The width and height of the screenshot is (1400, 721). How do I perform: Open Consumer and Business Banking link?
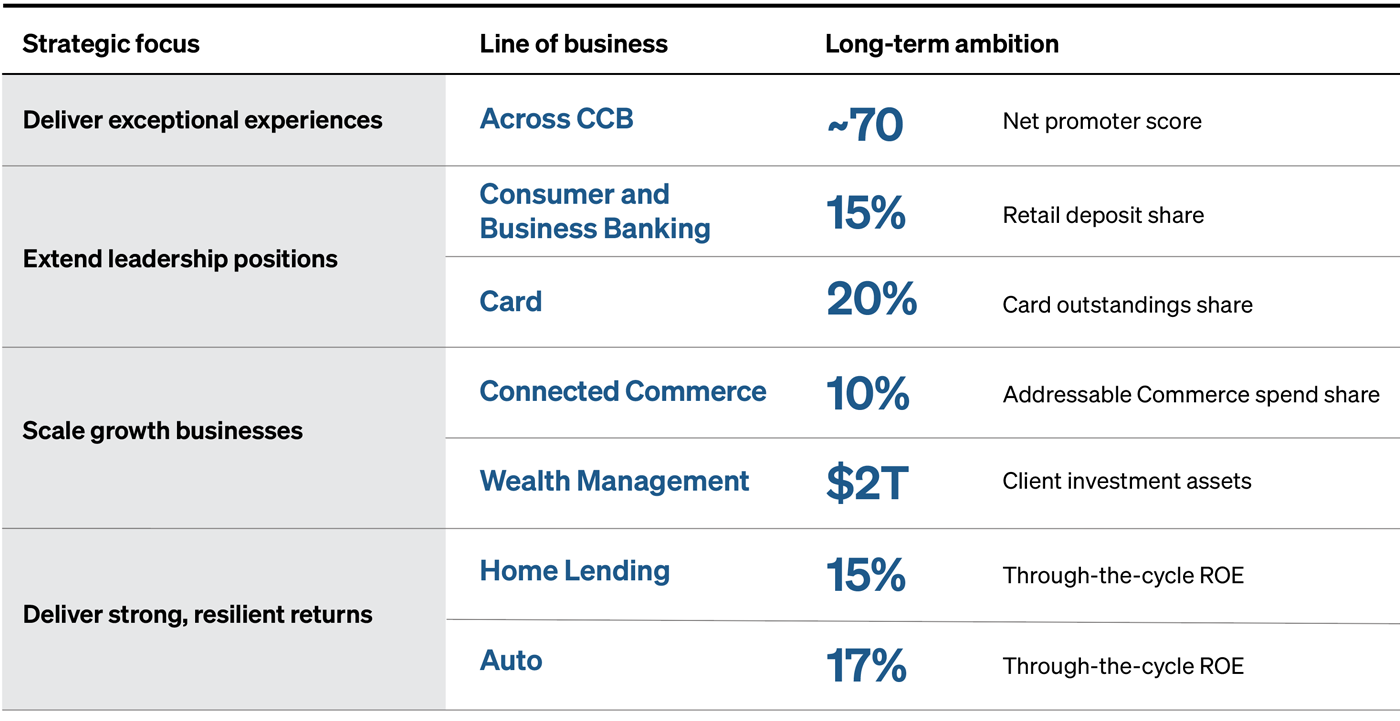tap(594, 211)
